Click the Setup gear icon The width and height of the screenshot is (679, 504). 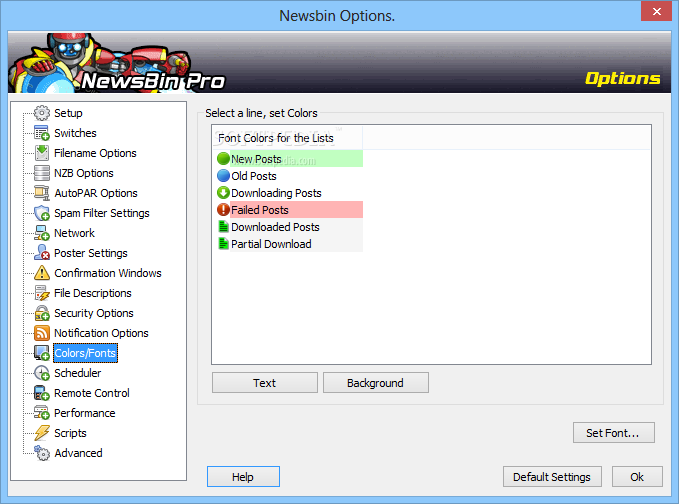point(42,113)
